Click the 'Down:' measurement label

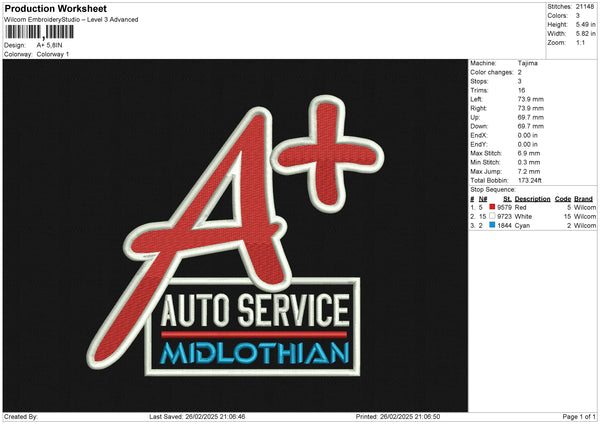point(479,126)
